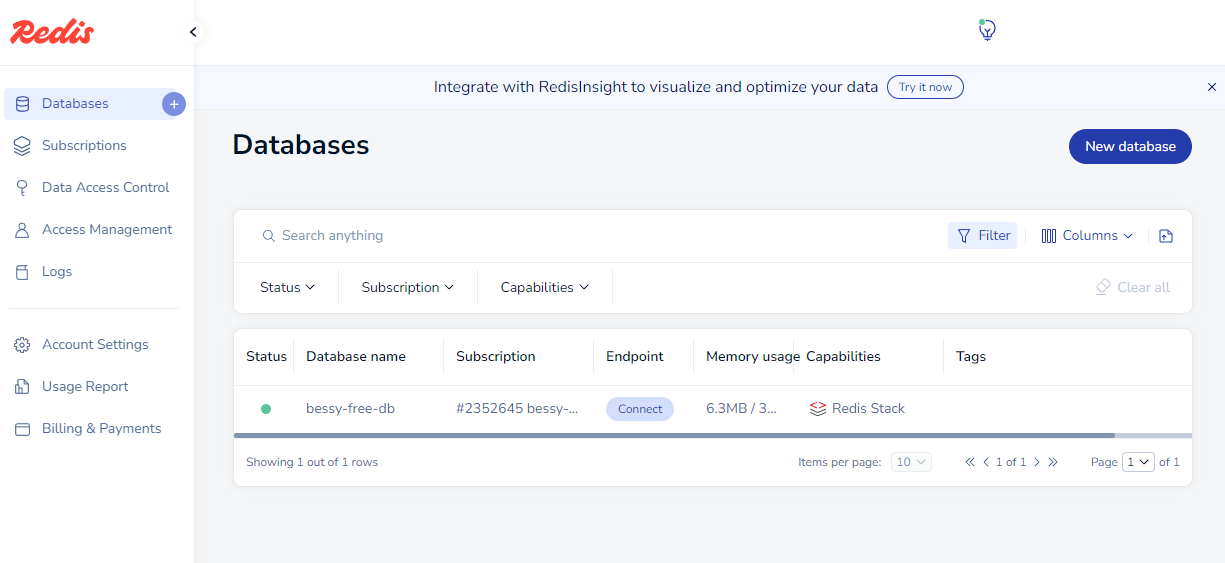Viewport: 1225px width, 563px height.
Task: Click the Subscriptions layers icon
Action: click(x=22, y=145)
